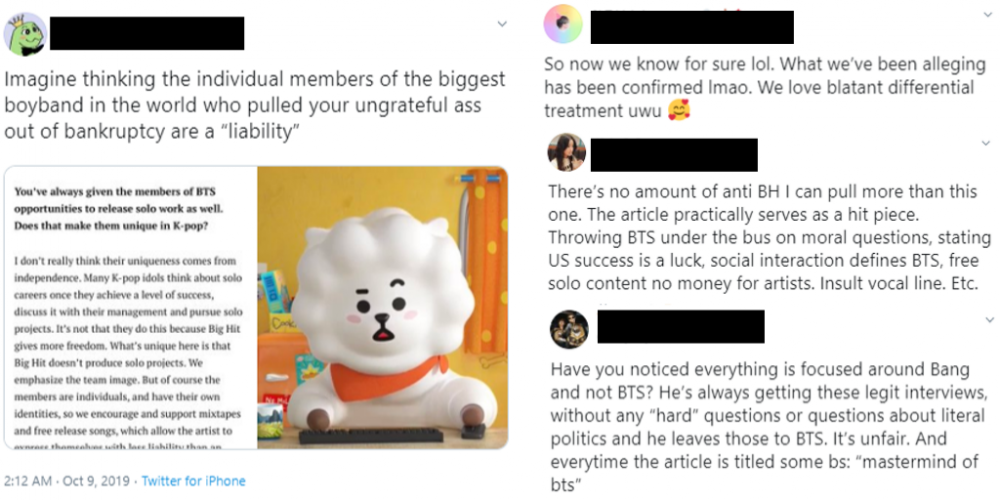This screenshot has height=500, width=1000.
Task: Click the redacted username on the main tweet
Action: coord(147,33)
